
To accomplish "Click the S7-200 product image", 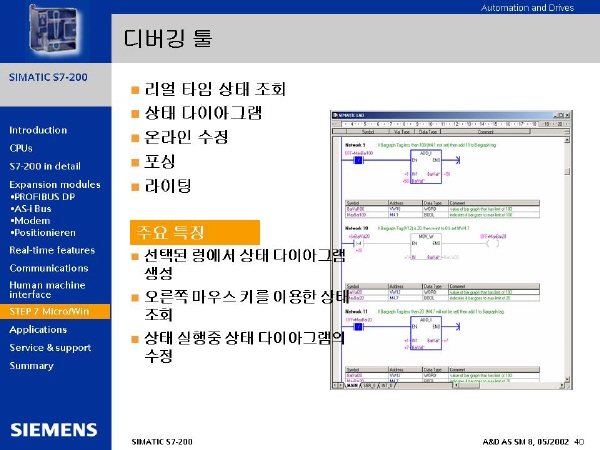I will click(x=55, y=32).
